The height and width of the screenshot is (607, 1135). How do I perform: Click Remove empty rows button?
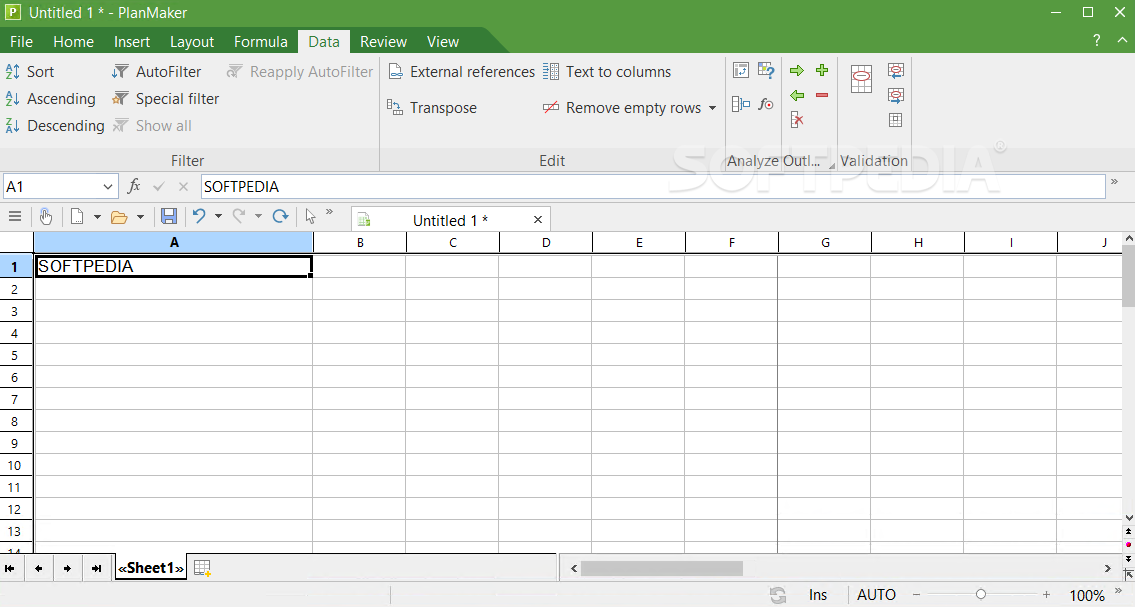pyautogui.click(x=622, y=108)
